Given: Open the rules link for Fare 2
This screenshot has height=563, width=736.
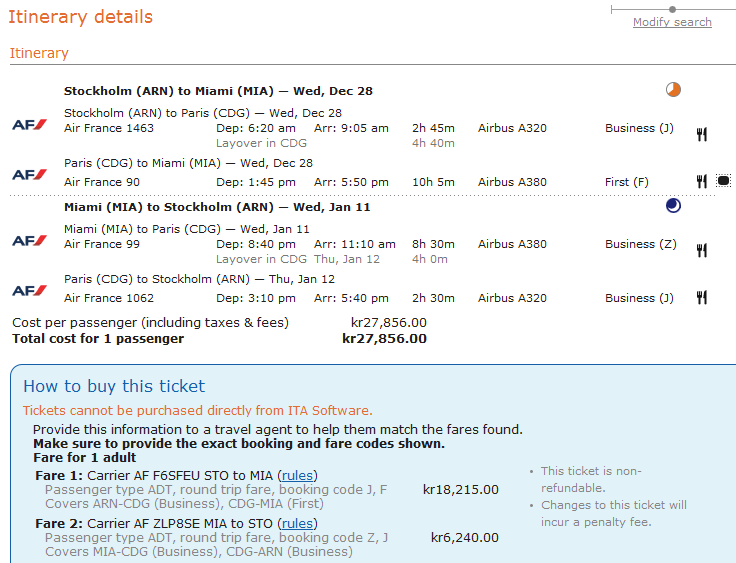Looking at the screenshot, I should coord(298,523).
